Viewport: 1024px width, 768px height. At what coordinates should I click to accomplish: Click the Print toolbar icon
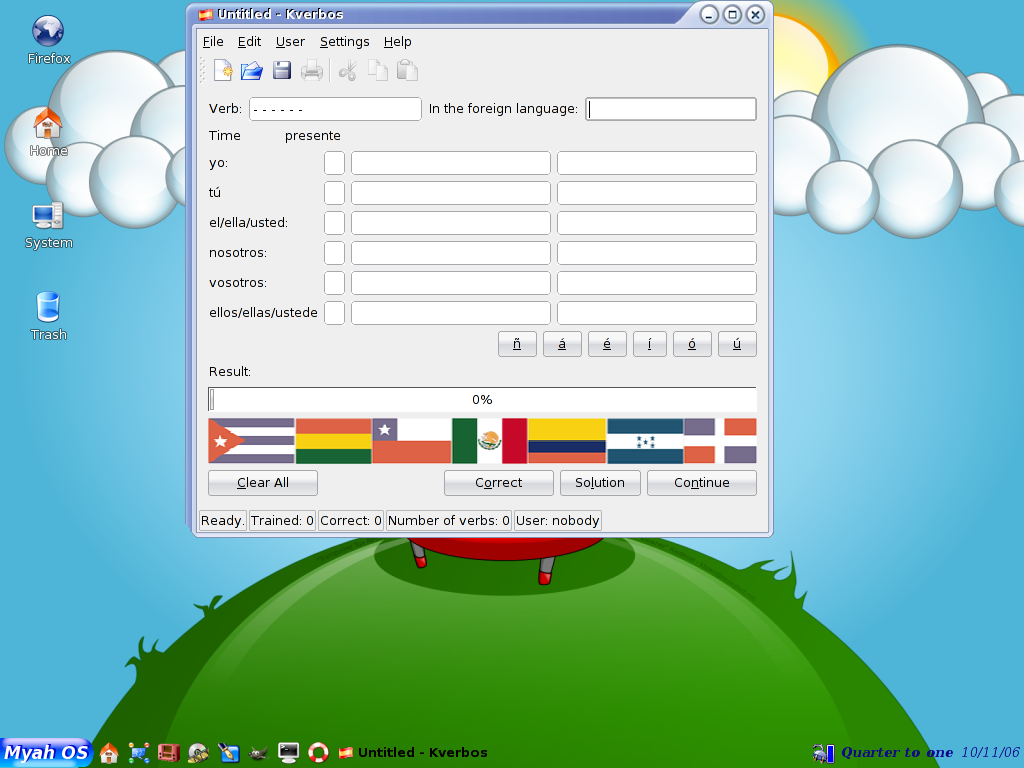[312, 71]
